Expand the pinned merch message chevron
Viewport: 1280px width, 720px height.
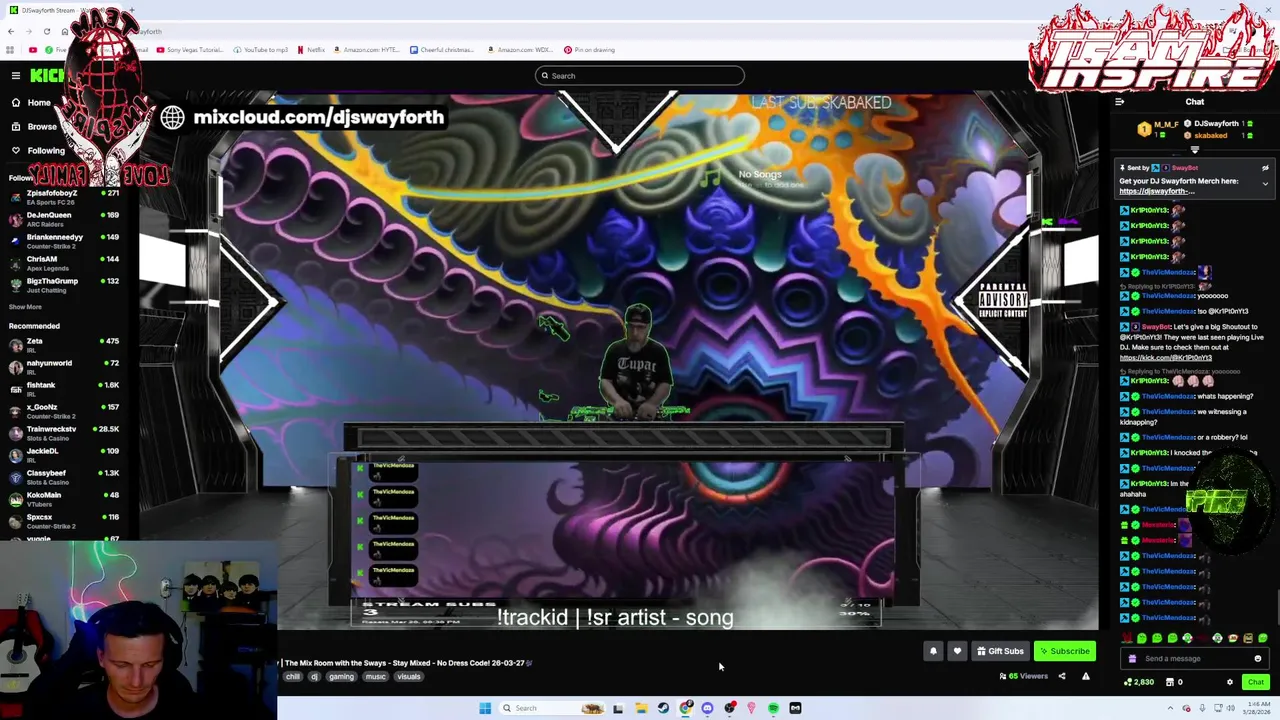(x=1265, y=184)
